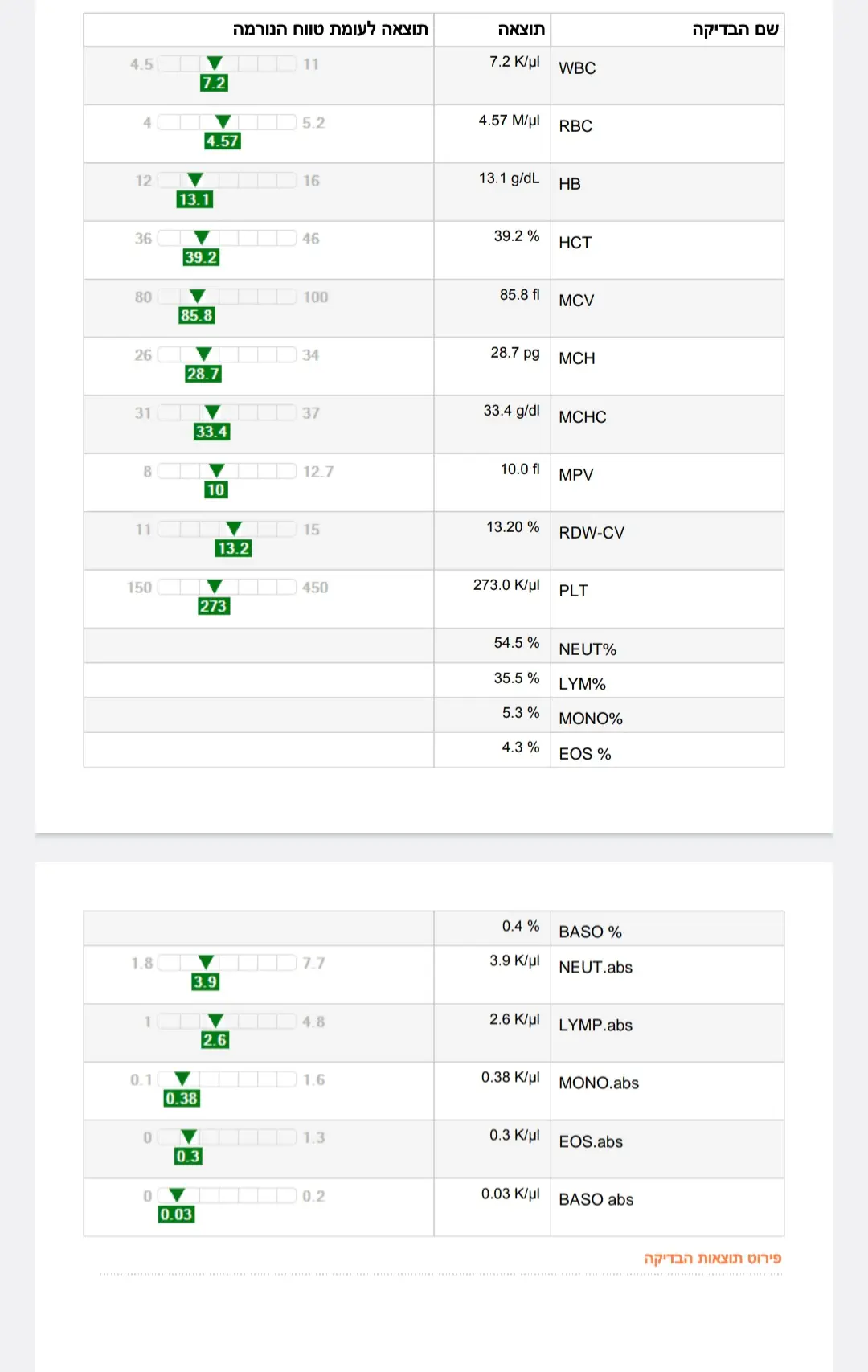
Task: Click the green triangle marker for RBC
Action: [x=223, y=121]
